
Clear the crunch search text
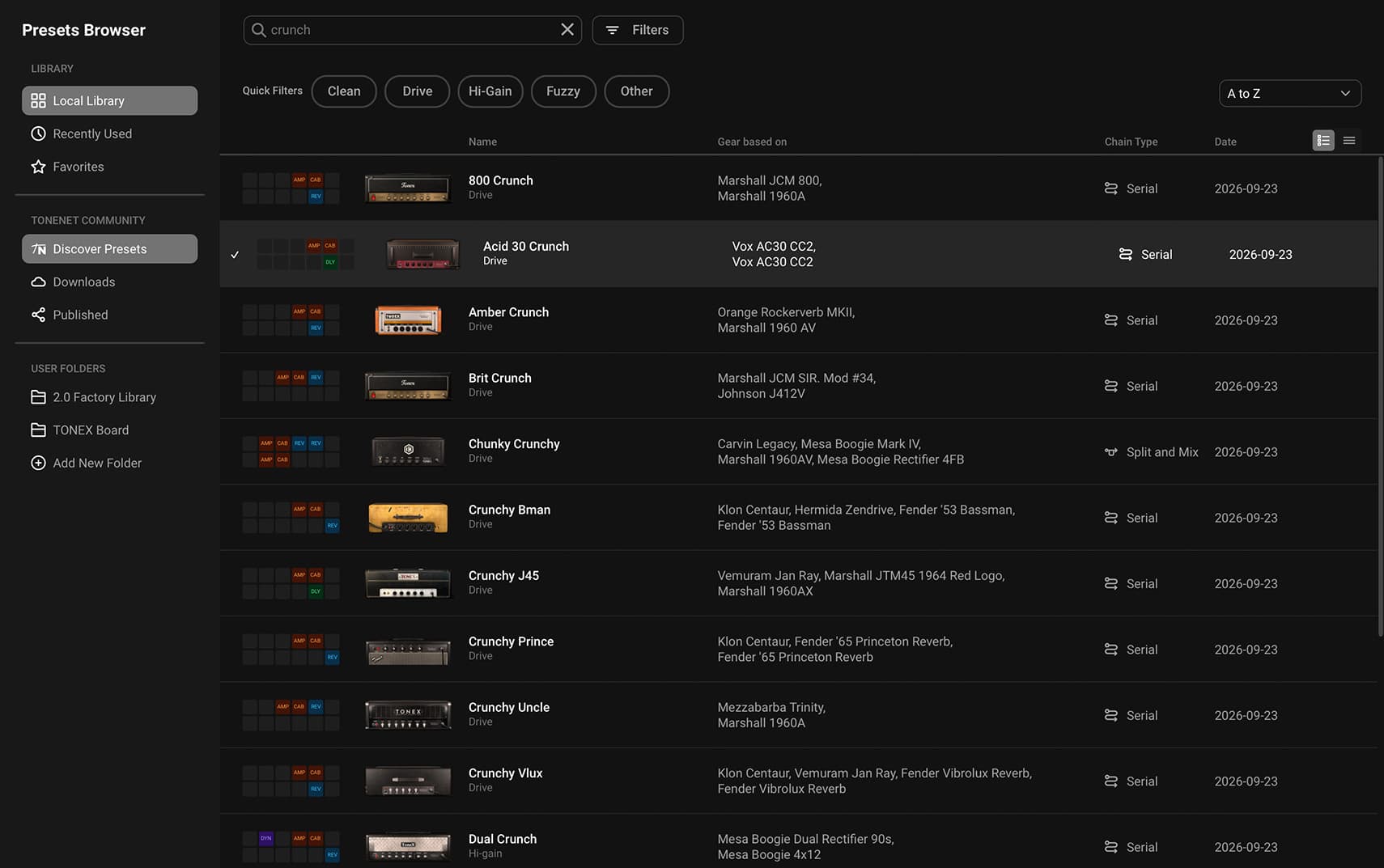tap(567, 30)
